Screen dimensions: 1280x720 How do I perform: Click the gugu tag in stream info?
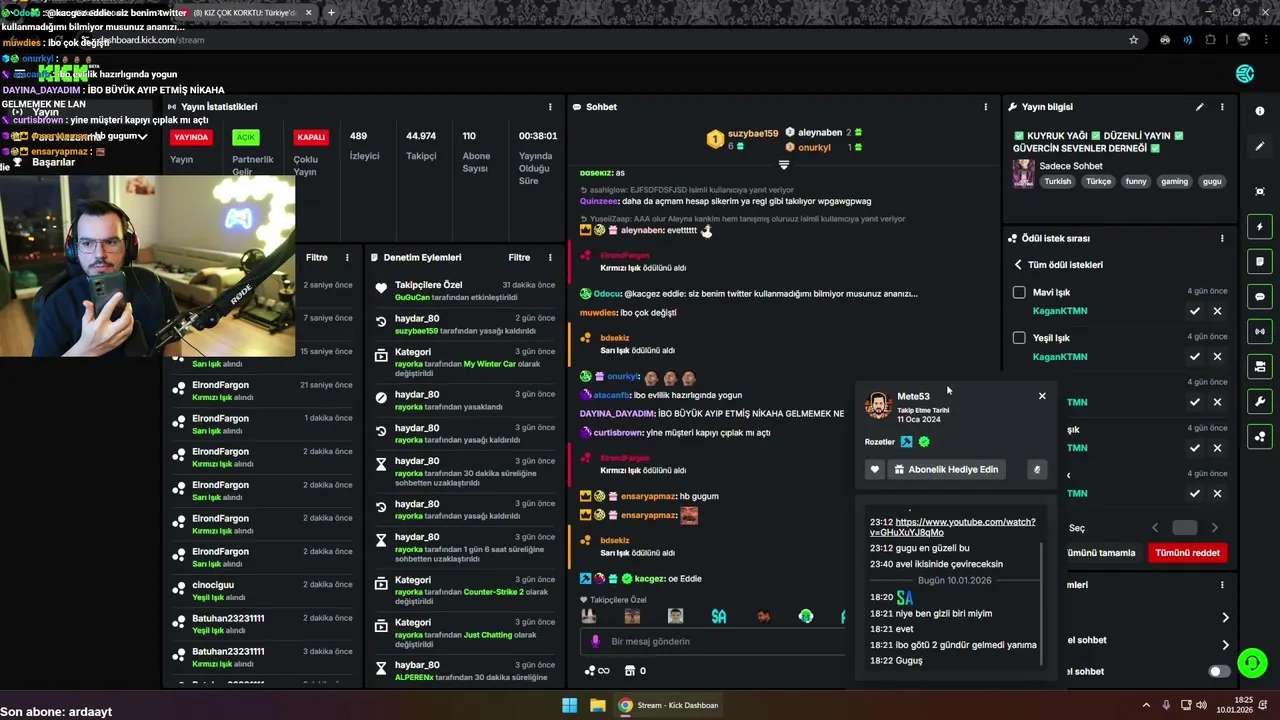tap(1212, 182)
